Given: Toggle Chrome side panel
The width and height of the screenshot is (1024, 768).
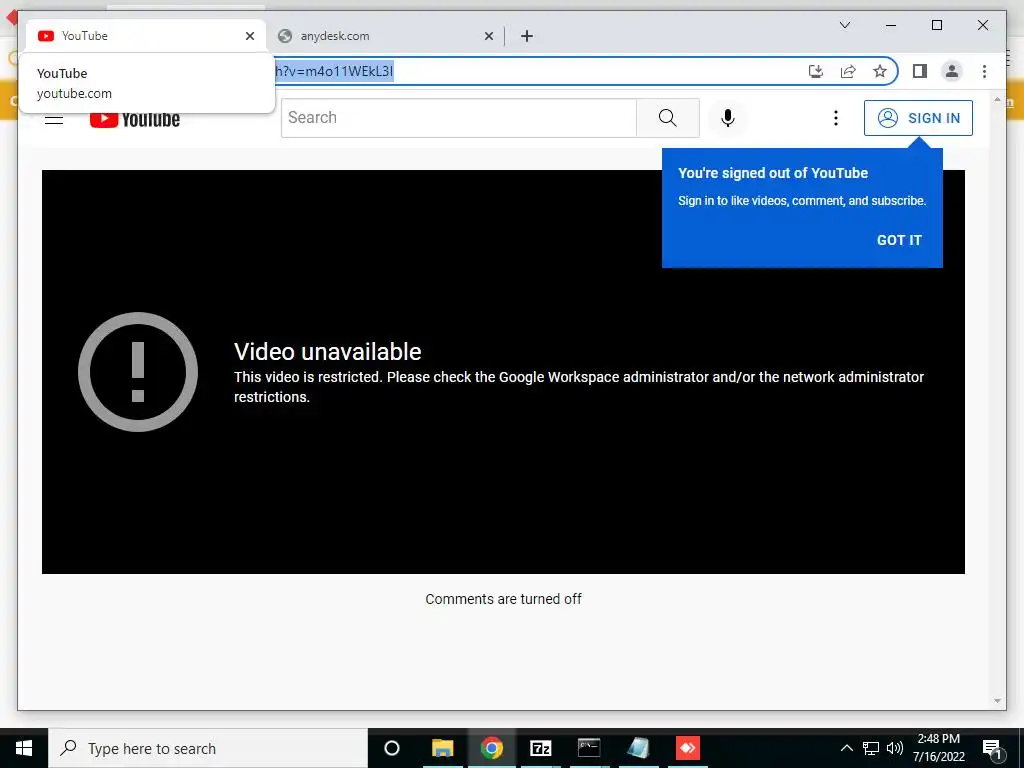Looking at the screenshot, I should pyautogui.click(x=920, y=71).
